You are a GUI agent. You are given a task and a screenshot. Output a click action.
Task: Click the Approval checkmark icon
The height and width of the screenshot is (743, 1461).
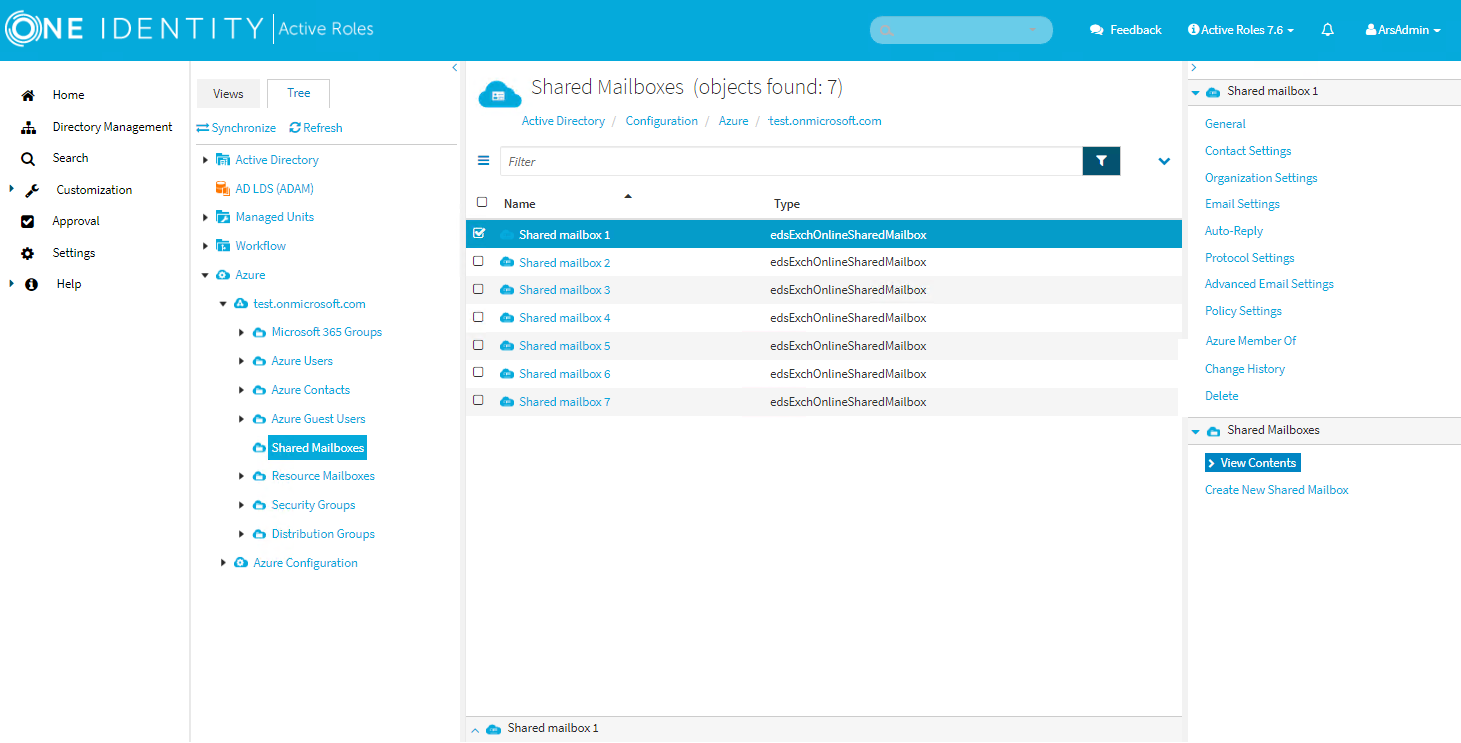tap(28, 221)
